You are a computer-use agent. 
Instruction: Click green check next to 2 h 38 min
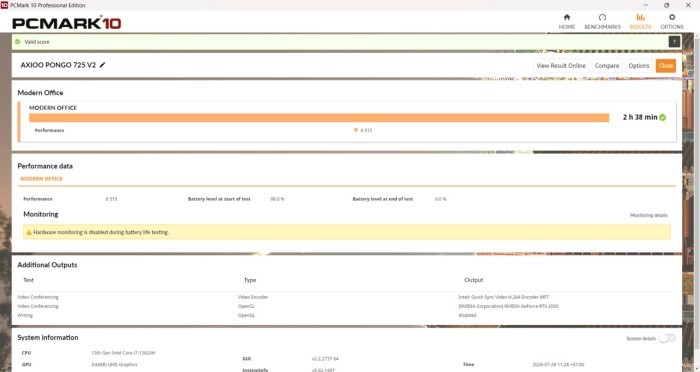pos(662,117)
